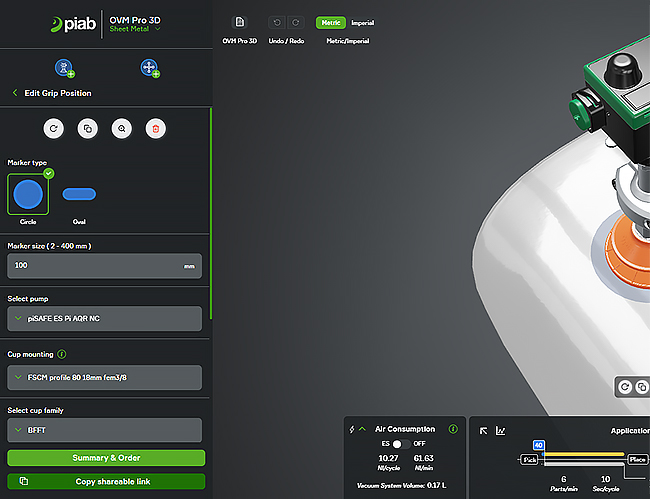Screen dimensions: 650x499
Task: Click the Cup mounting info icon
Action: [62, 354]
